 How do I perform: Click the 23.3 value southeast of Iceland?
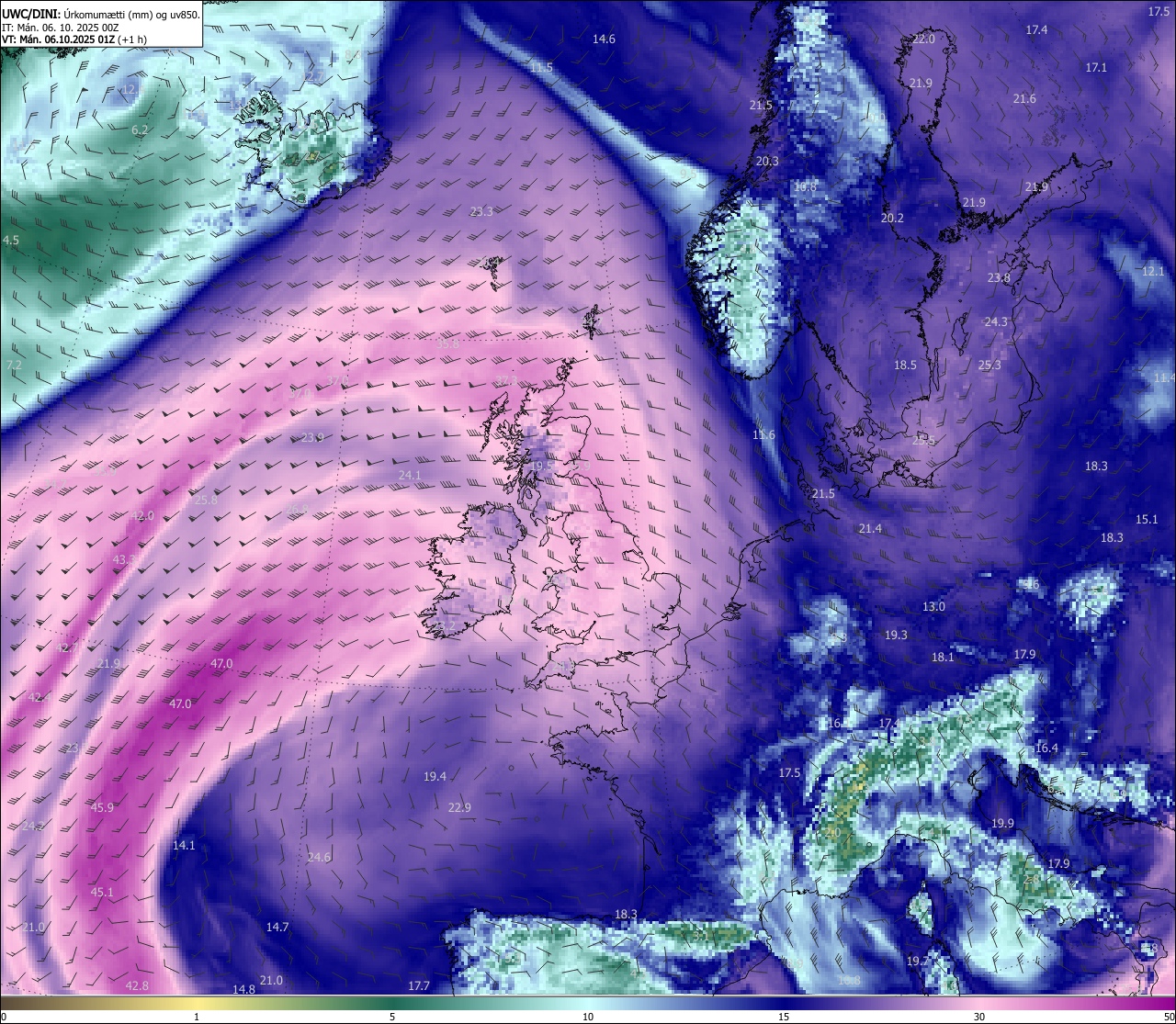(x=481, y=212)
